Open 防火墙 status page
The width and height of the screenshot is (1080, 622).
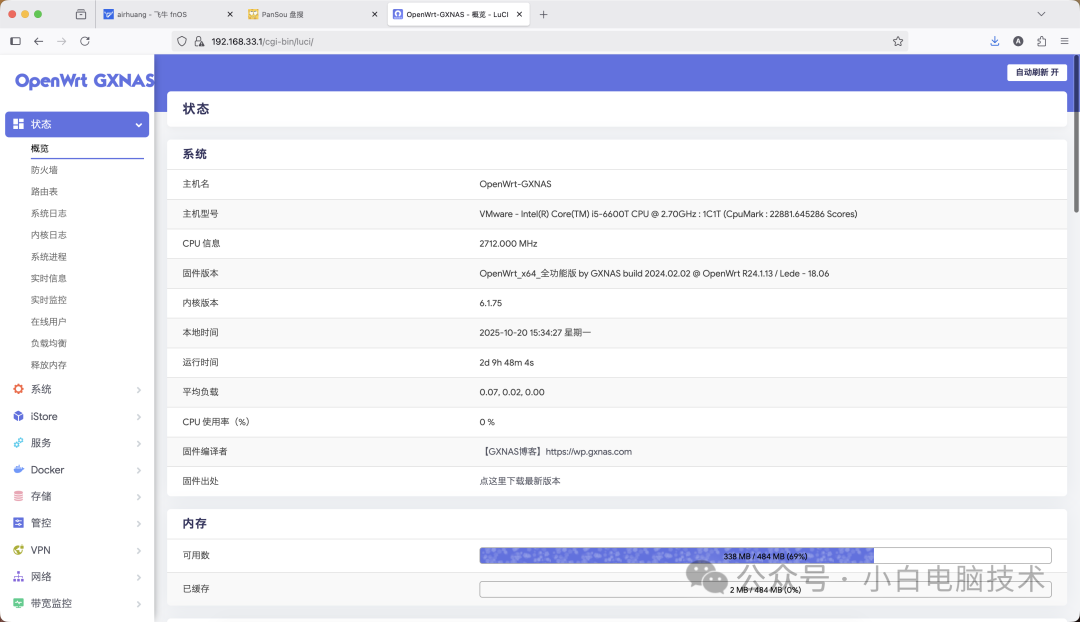click(x=44, y=170)
